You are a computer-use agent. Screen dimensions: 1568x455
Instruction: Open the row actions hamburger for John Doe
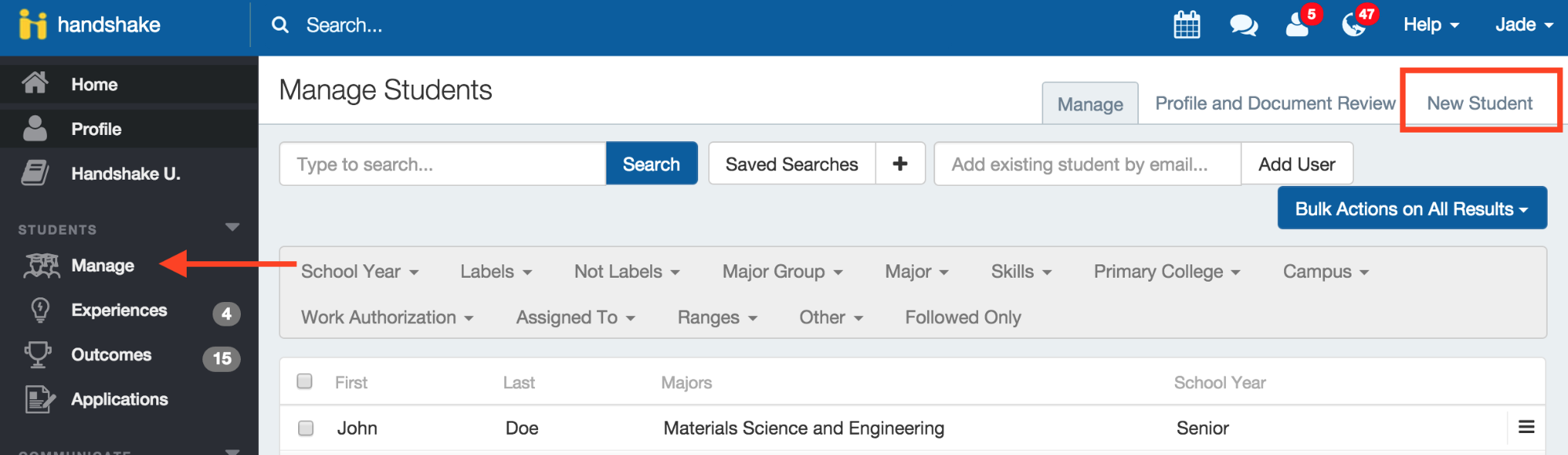pyautogui.click(x=1526, y=427)
